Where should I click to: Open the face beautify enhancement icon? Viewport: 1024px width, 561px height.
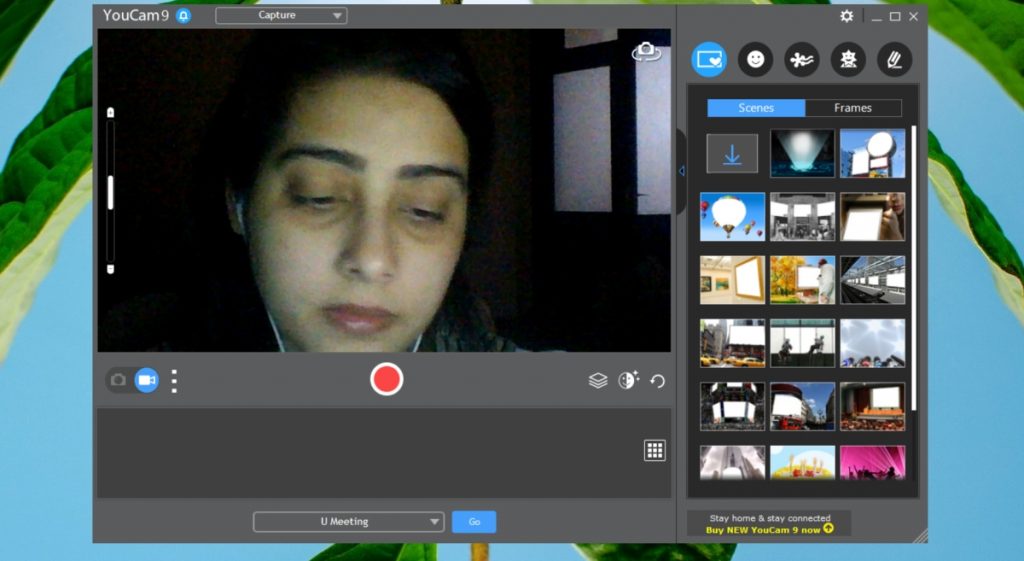[x=628, y=380]
